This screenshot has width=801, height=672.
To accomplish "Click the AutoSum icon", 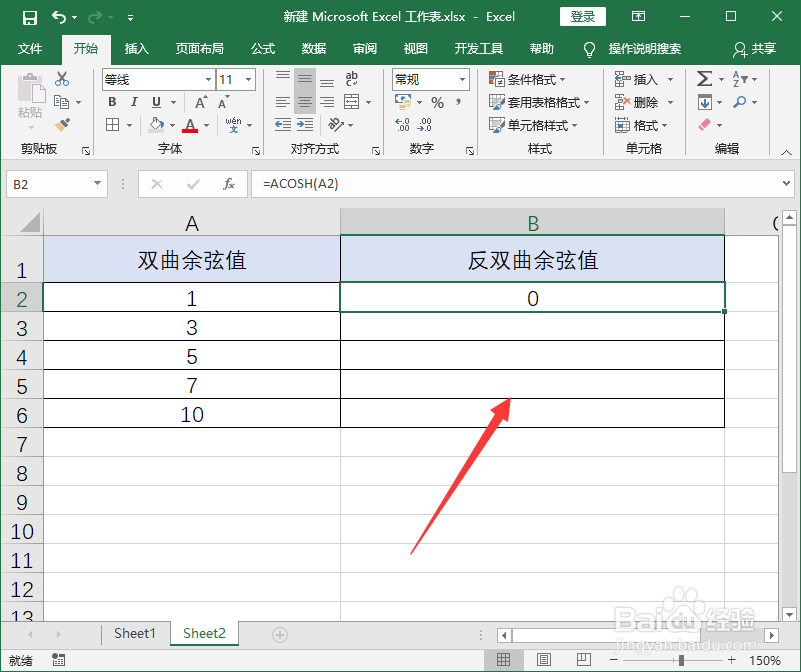I will pos(703,78).
